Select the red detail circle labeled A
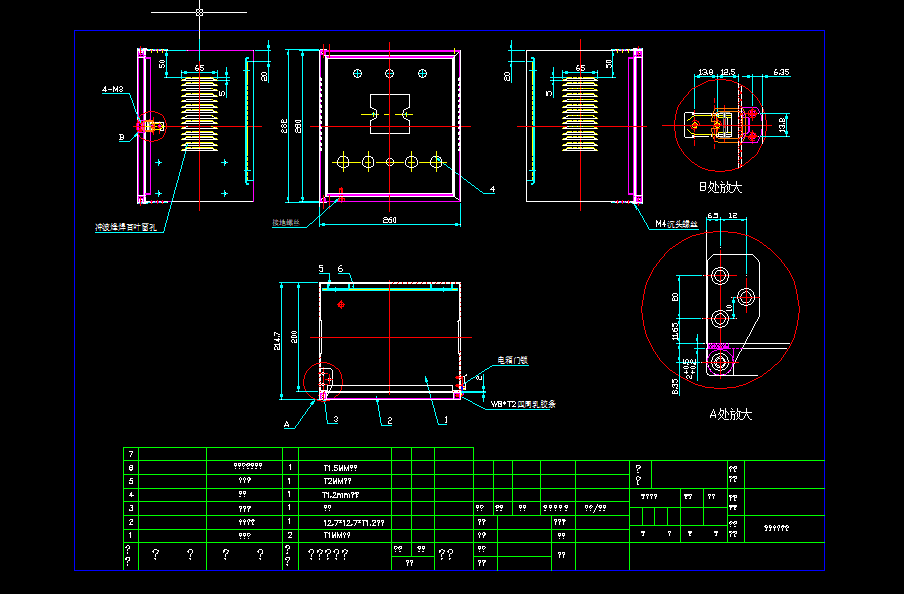This screenshot has width=904, height=594. tap(323, 381)
